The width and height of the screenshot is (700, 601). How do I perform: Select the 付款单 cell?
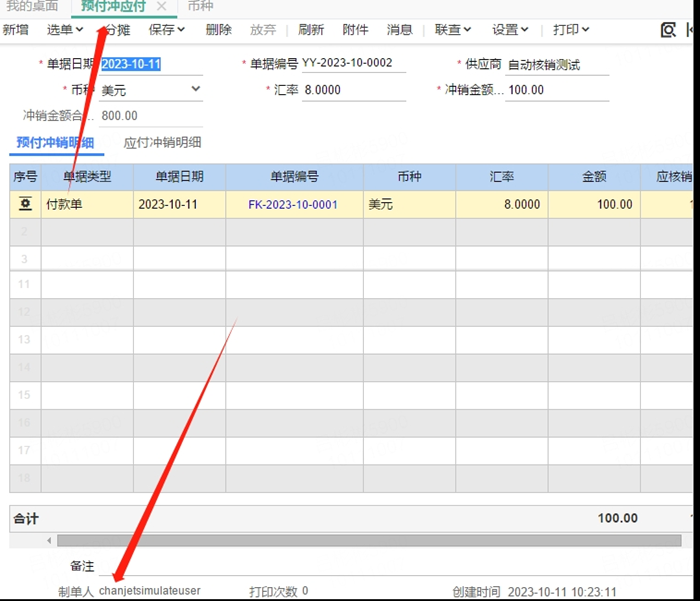point(87,205)
